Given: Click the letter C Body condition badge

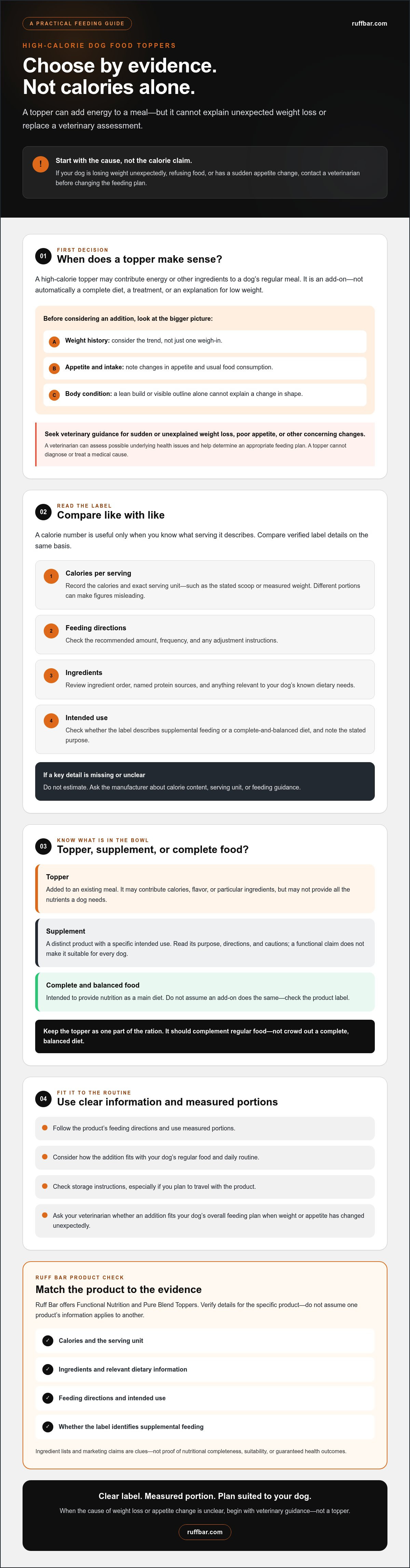Looking at the screenshot, I should click(54, 395).
